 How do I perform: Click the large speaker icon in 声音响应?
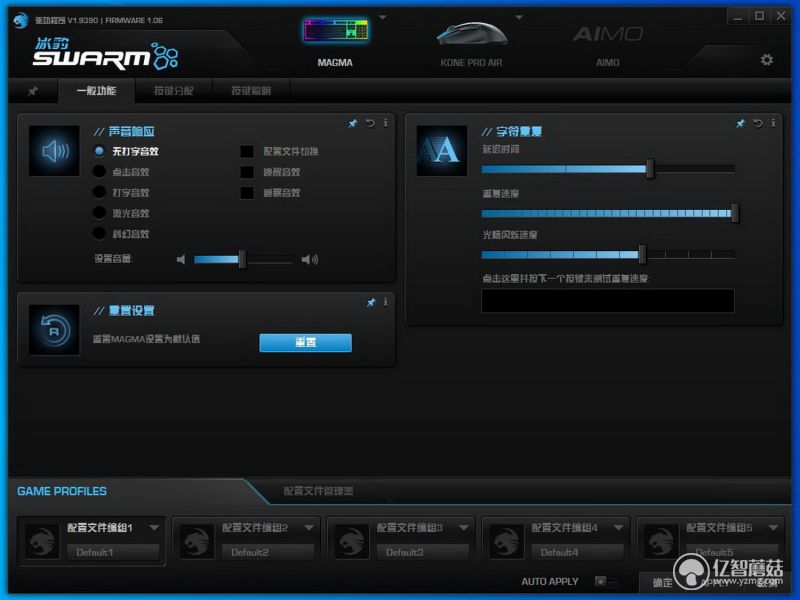coord(54,151)
